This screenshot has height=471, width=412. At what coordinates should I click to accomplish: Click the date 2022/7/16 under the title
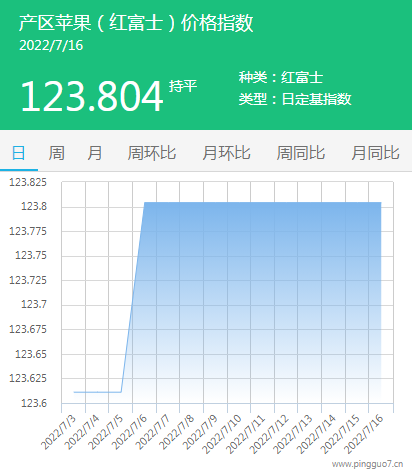click(x=51, y=46)
